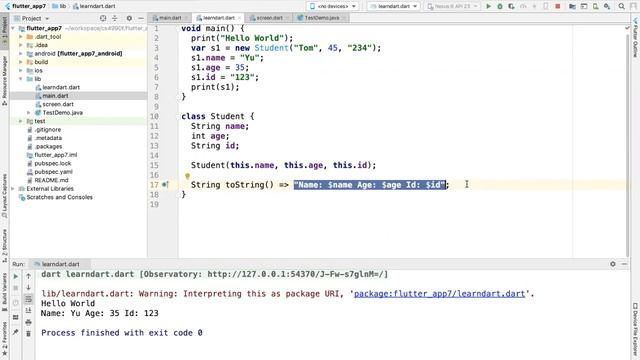The width and height of the screenshot is (640, 360).
Task: Toggle Device File Explorer right panel
Action: pos(635,330)
